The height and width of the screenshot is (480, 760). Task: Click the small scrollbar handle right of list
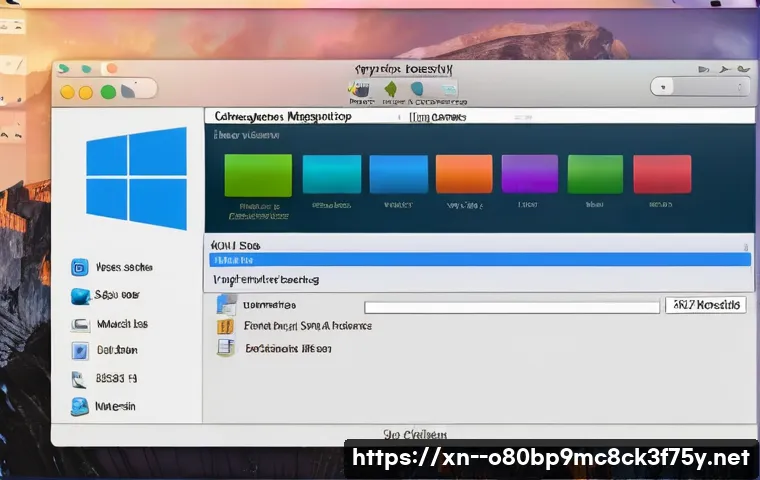(745, 247)
